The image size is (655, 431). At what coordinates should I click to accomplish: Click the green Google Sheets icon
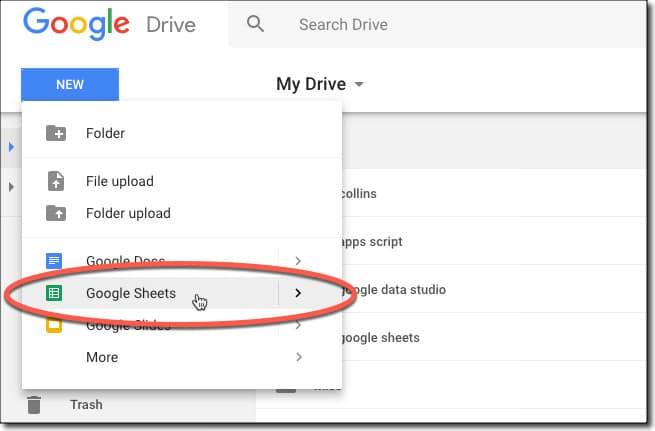pos(55,293)
